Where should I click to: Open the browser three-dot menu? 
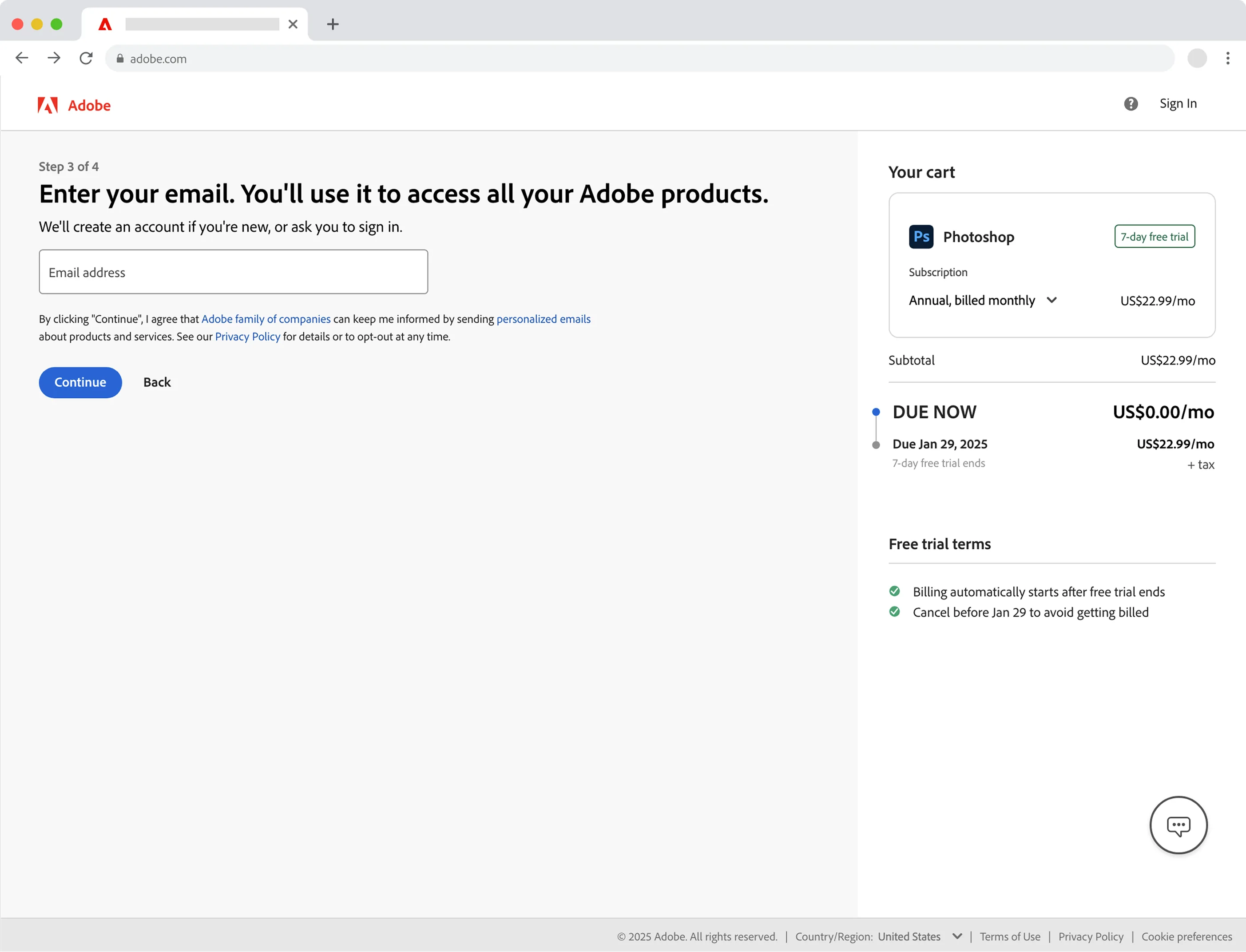(x=1227, y=58)
